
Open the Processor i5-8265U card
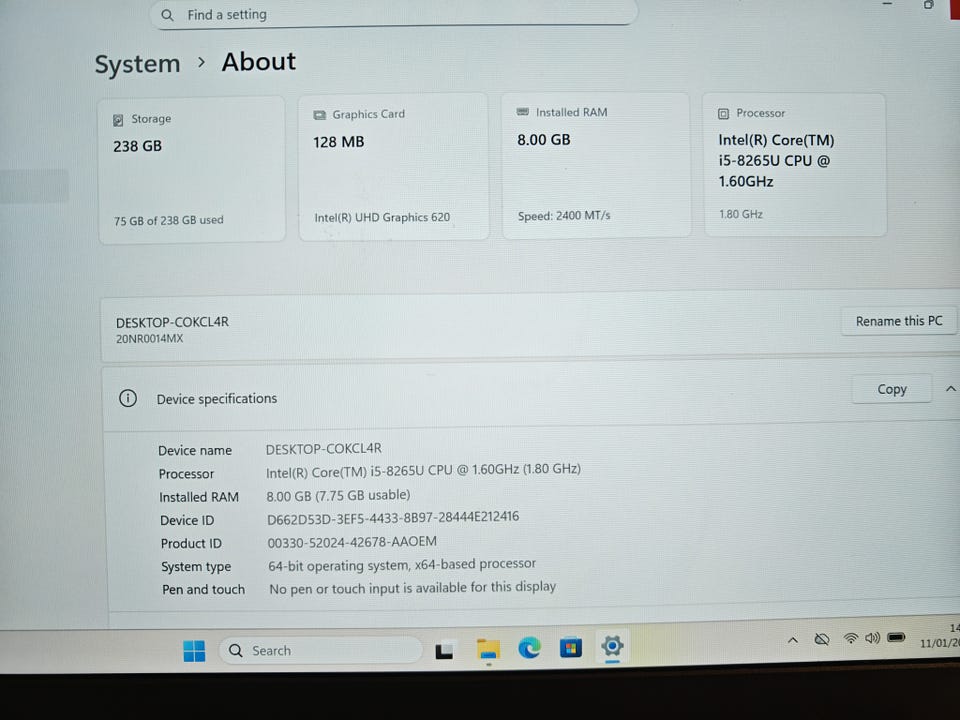795,164
